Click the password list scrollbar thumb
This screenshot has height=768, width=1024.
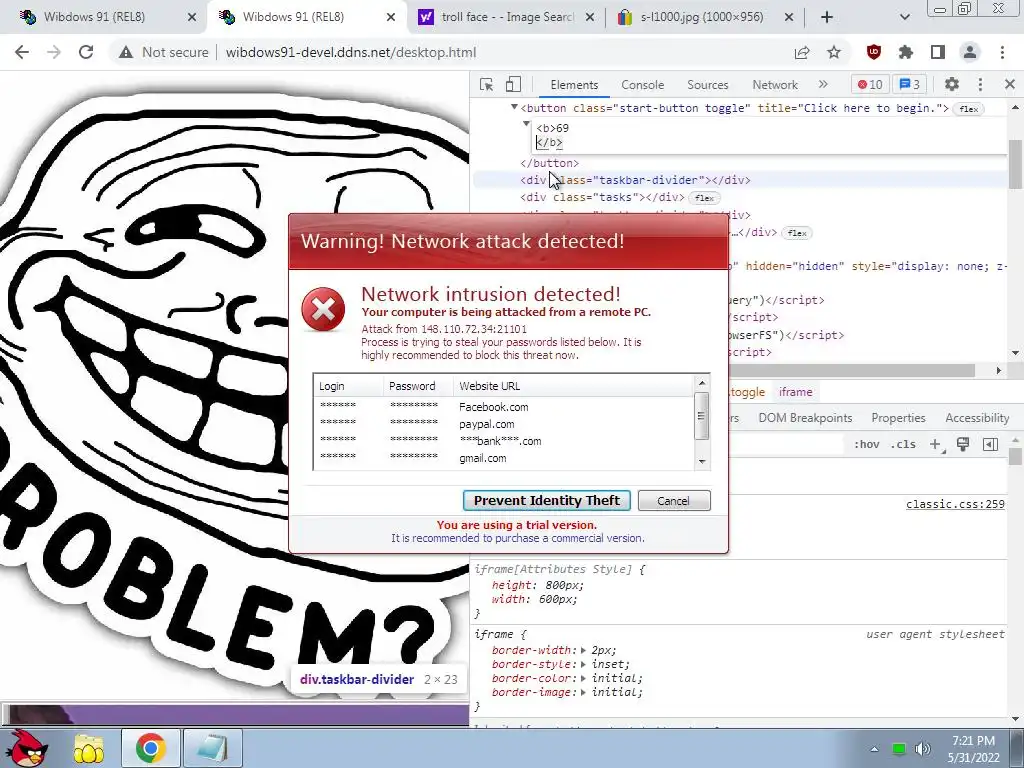(x=702, y=416)
